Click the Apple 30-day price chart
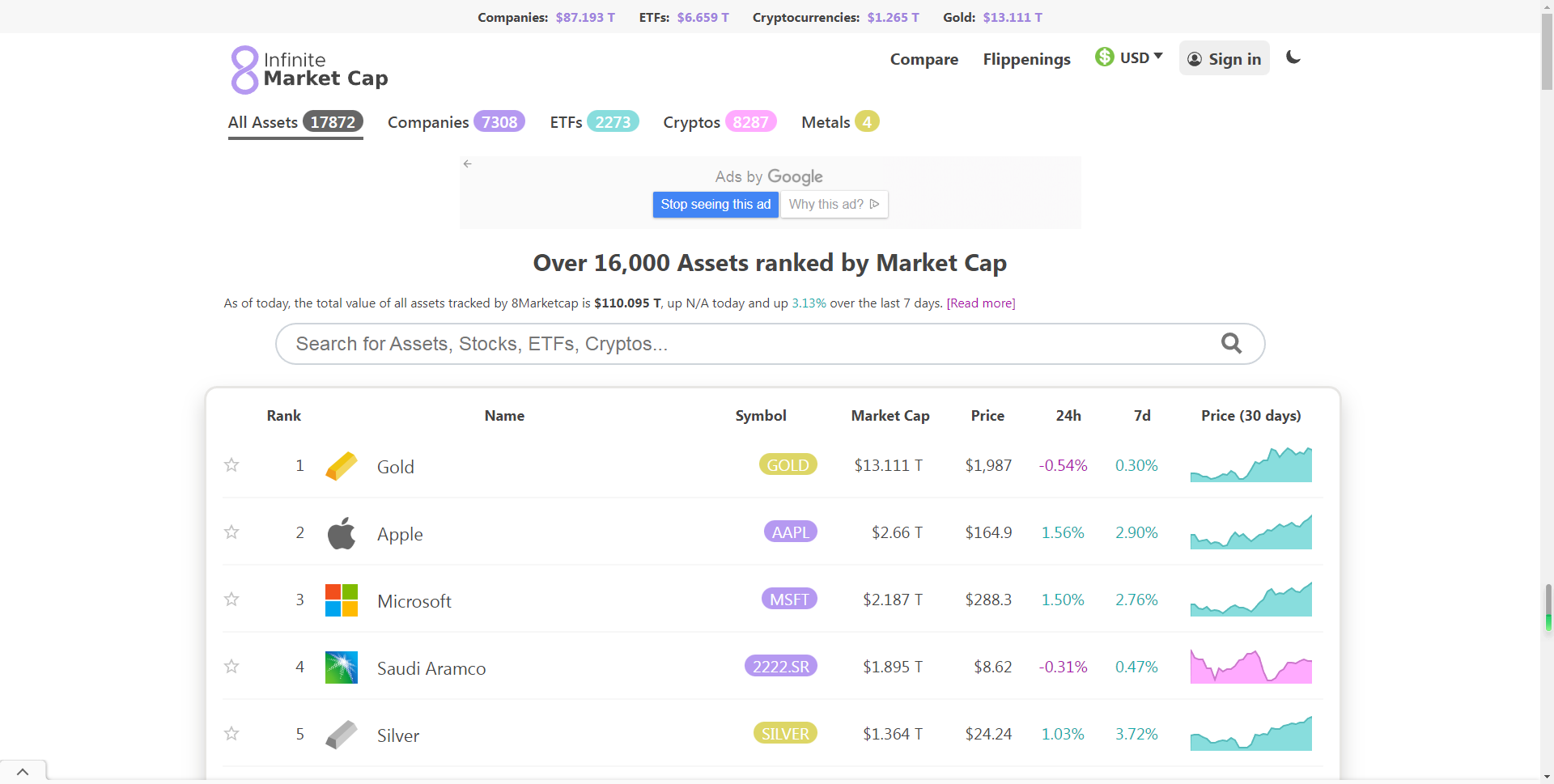The width and height of the screenshot is (1554, 784). coord(1250,532)
